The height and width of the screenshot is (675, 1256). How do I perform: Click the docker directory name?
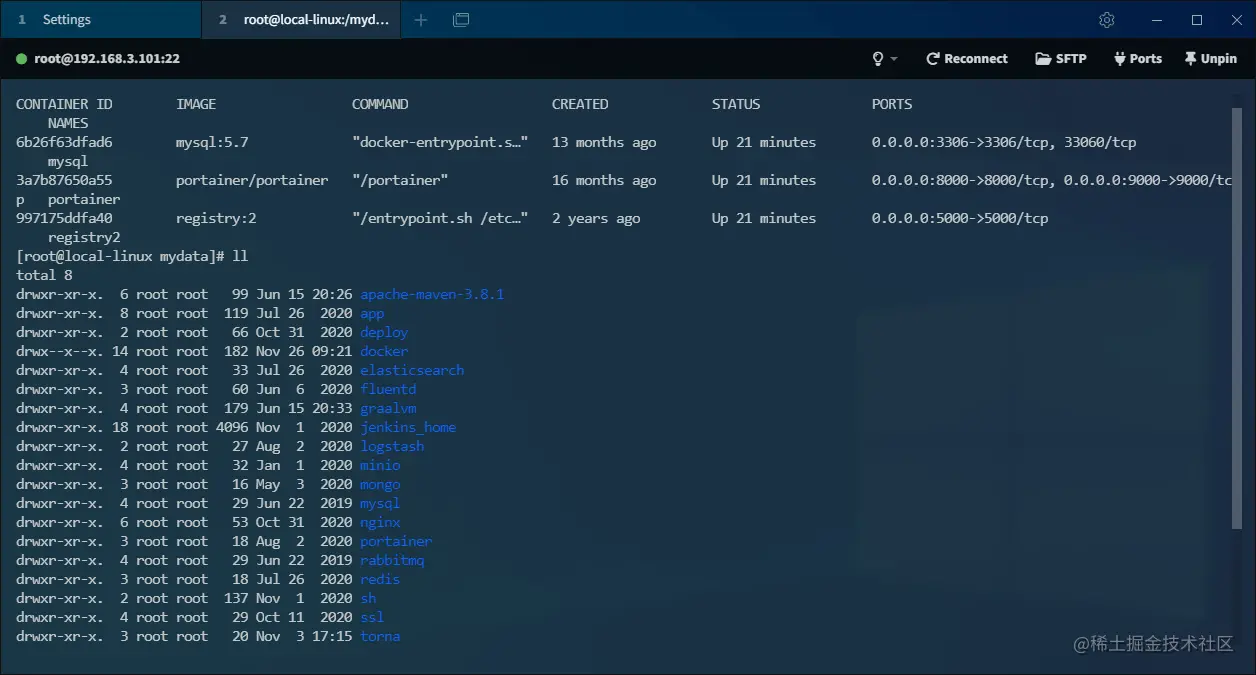(x=384, y=351)
